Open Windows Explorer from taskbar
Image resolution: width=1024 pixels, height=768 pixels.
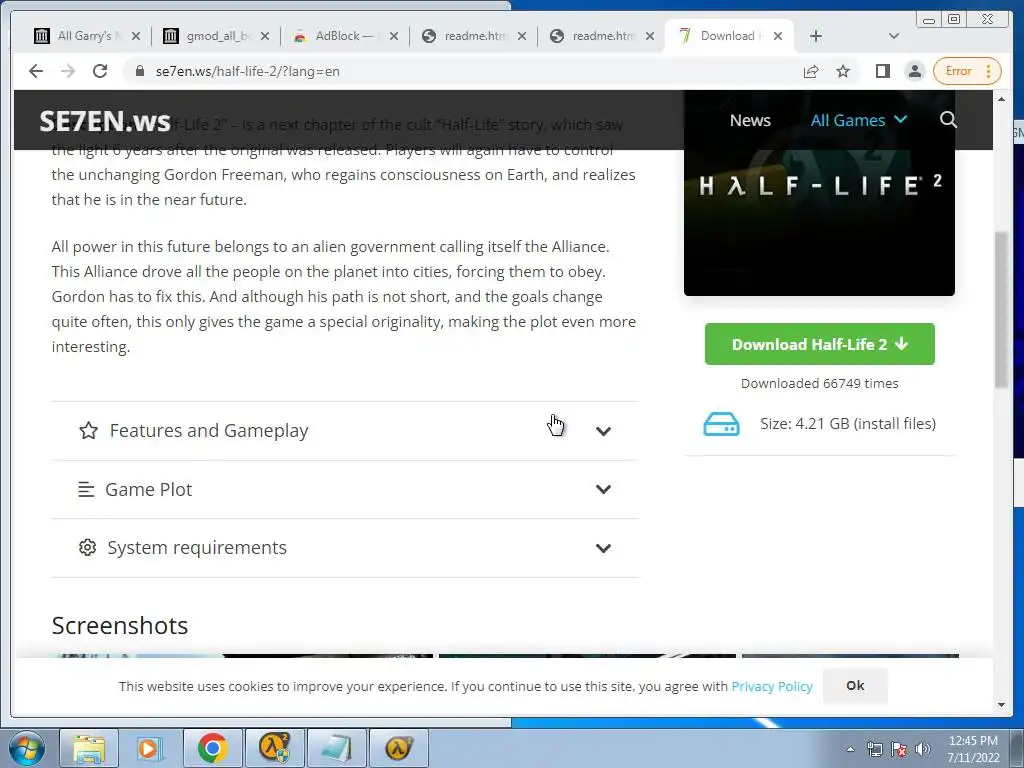(89, 748)
